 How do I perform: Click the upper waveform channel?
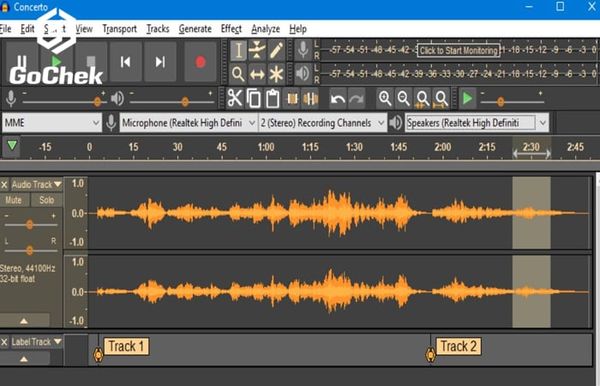[340, 213]
